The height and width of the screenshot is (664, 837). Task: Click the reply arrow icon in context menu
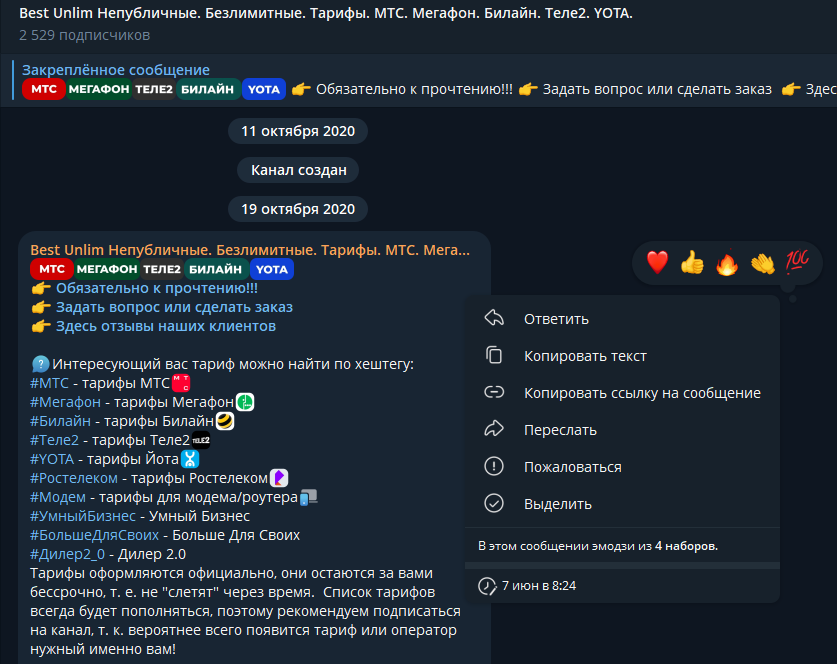[494, 318]
